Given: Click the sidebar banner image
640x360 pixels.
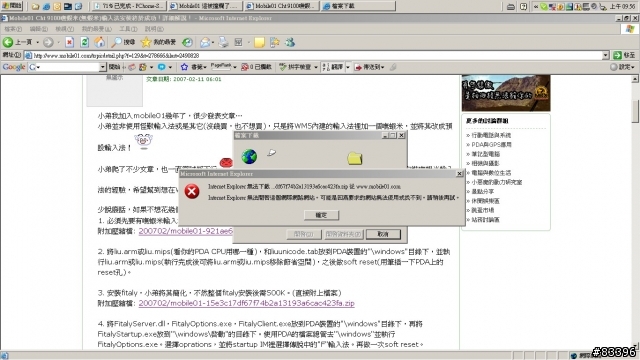Looking at the screenshot, I should click(506, 93).
